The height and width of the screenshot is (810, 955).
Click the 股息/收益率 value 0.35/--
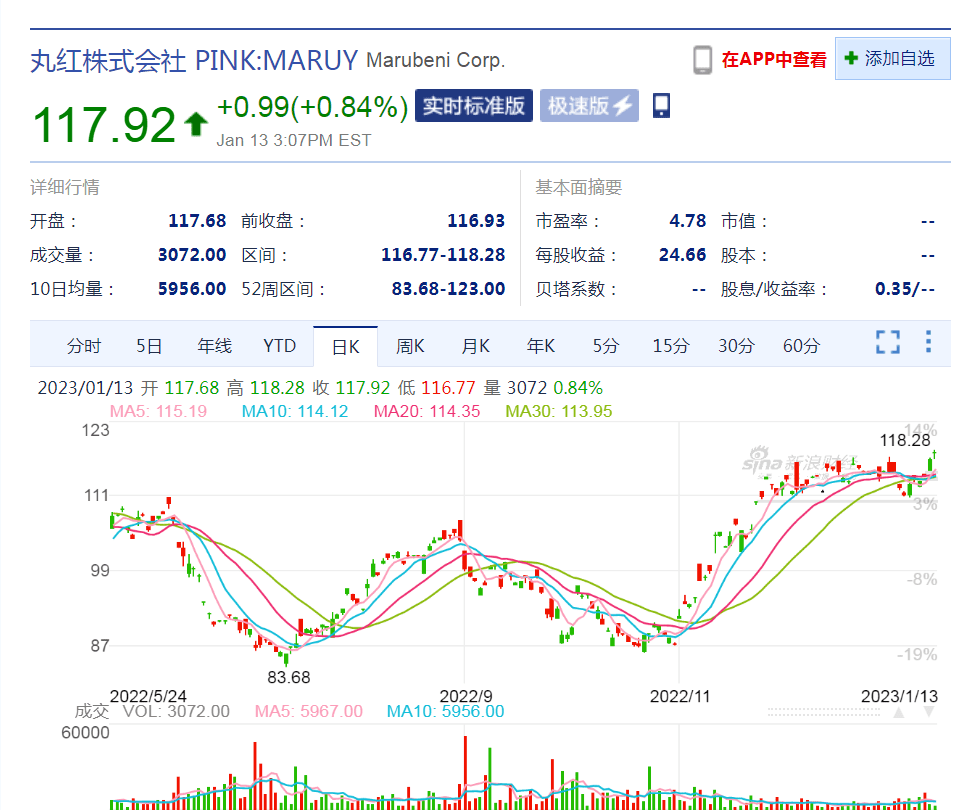tap(904, 289)
